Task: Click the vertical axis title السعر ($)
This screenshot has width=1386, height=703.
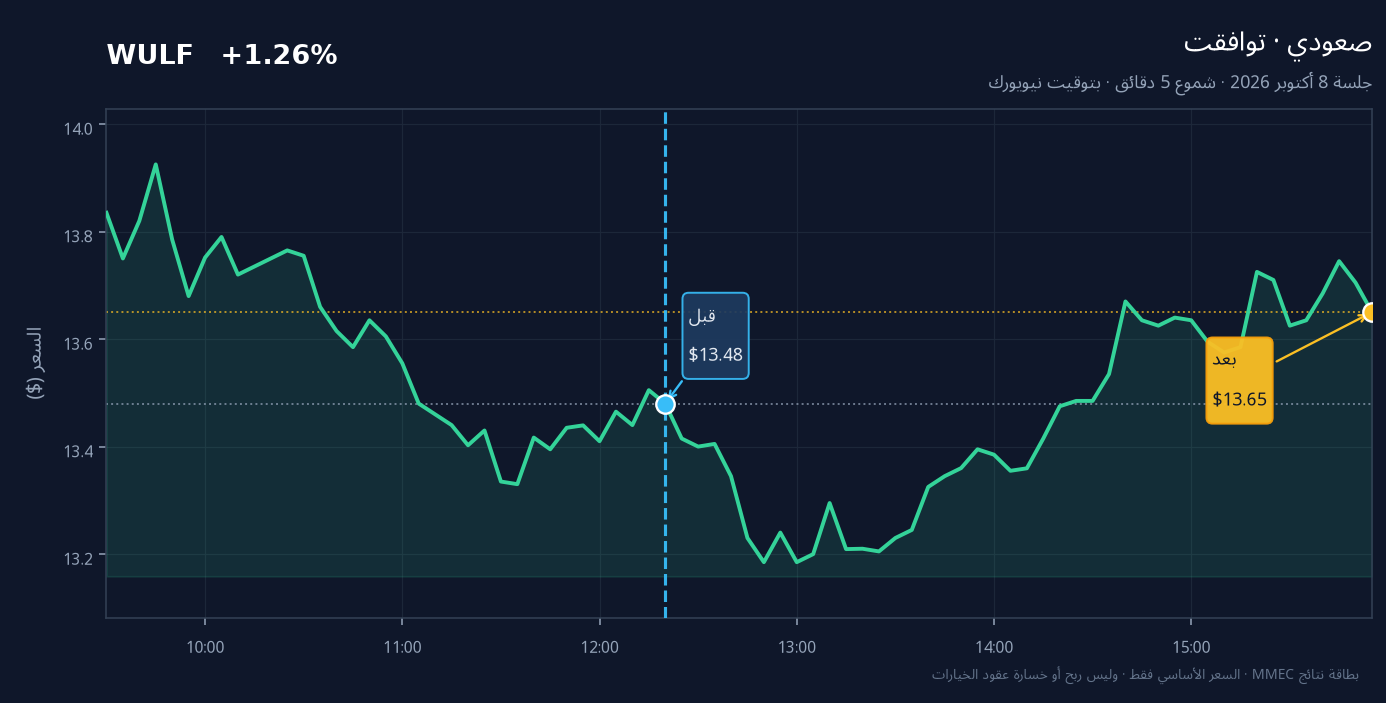Action: (35, 363)
